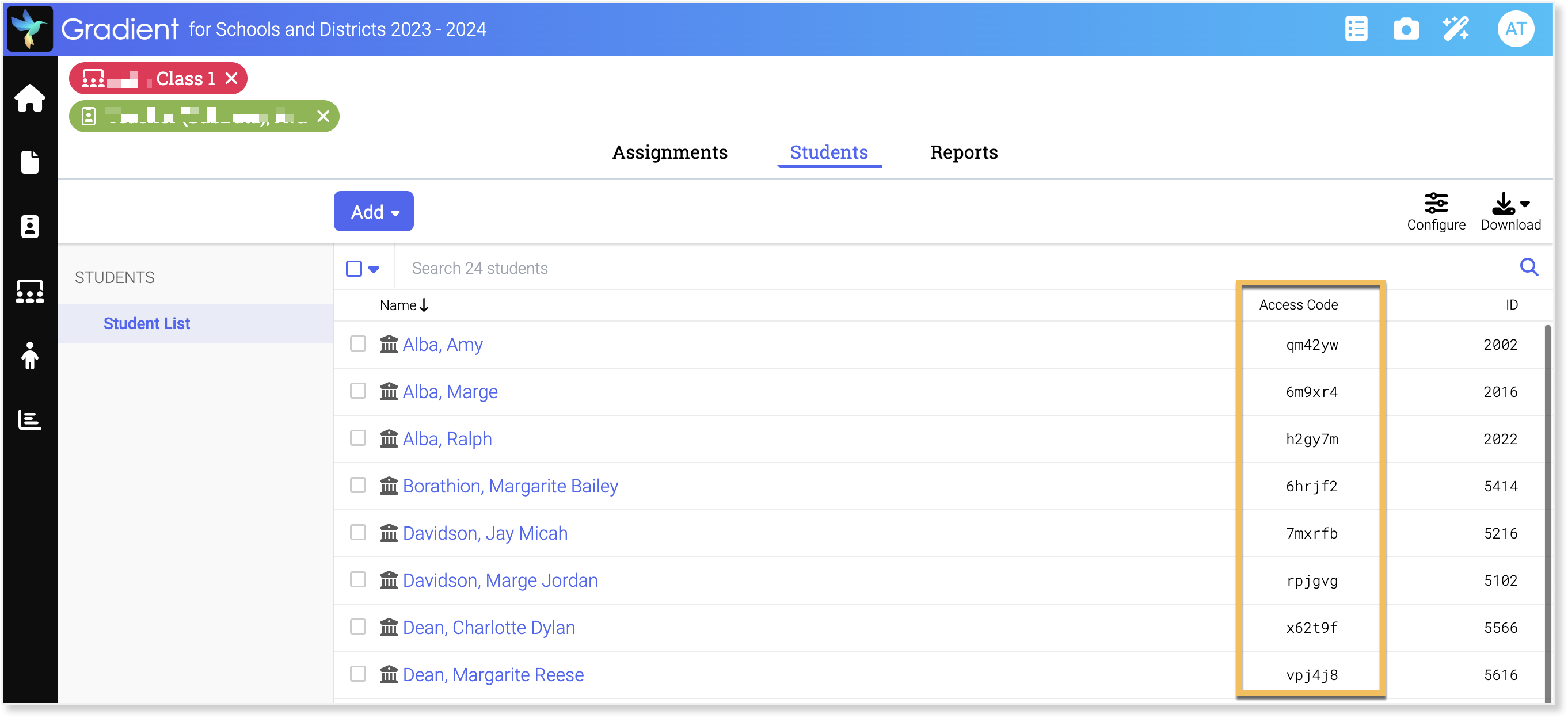Viewport: 1568px width, 718px height.
Task: Select the checkbox for Dean, Charlotte Dylan
Action: pyautogui.click(x=358, y=627)
